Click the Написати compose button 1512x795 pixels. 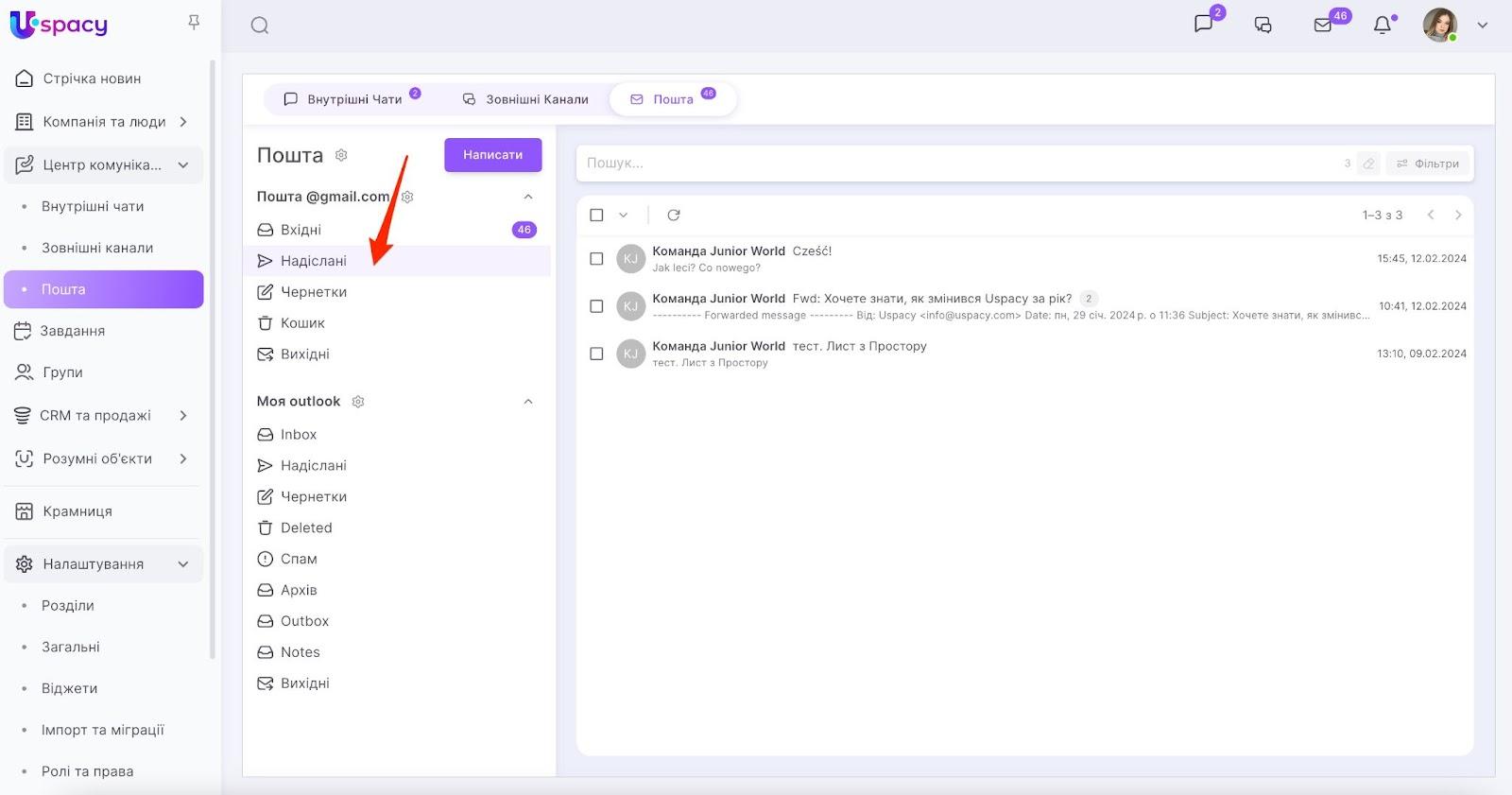[x=493, y=155]
